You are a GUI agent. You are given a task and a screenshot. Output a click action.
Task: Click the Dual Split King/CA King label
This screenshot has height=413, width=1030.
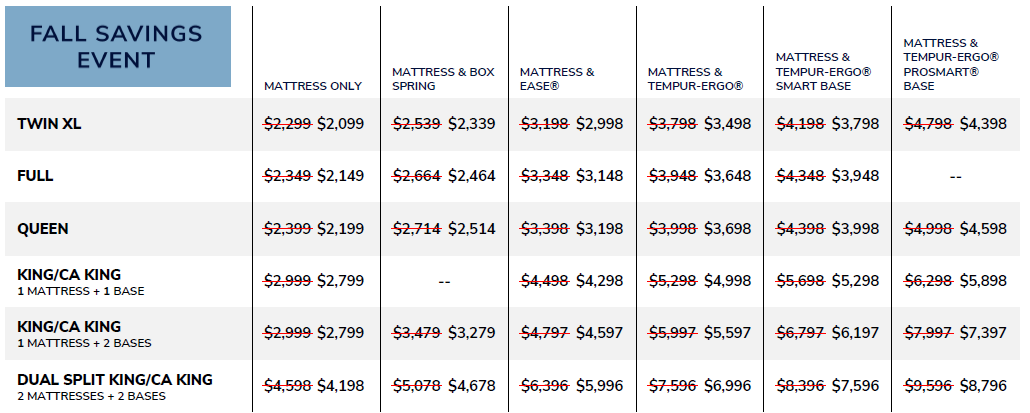pos(115,386)
